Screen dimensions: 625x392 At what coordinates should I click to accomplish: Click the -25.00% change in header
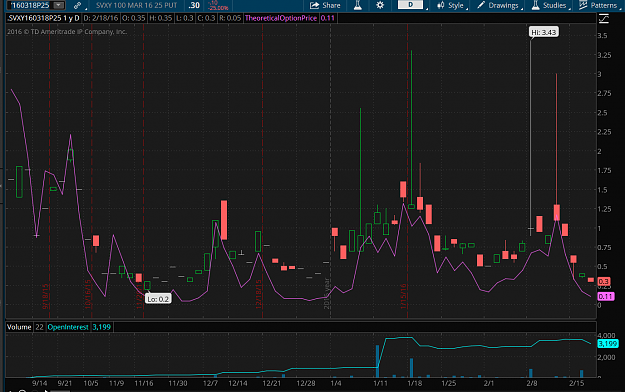point(218,8)
